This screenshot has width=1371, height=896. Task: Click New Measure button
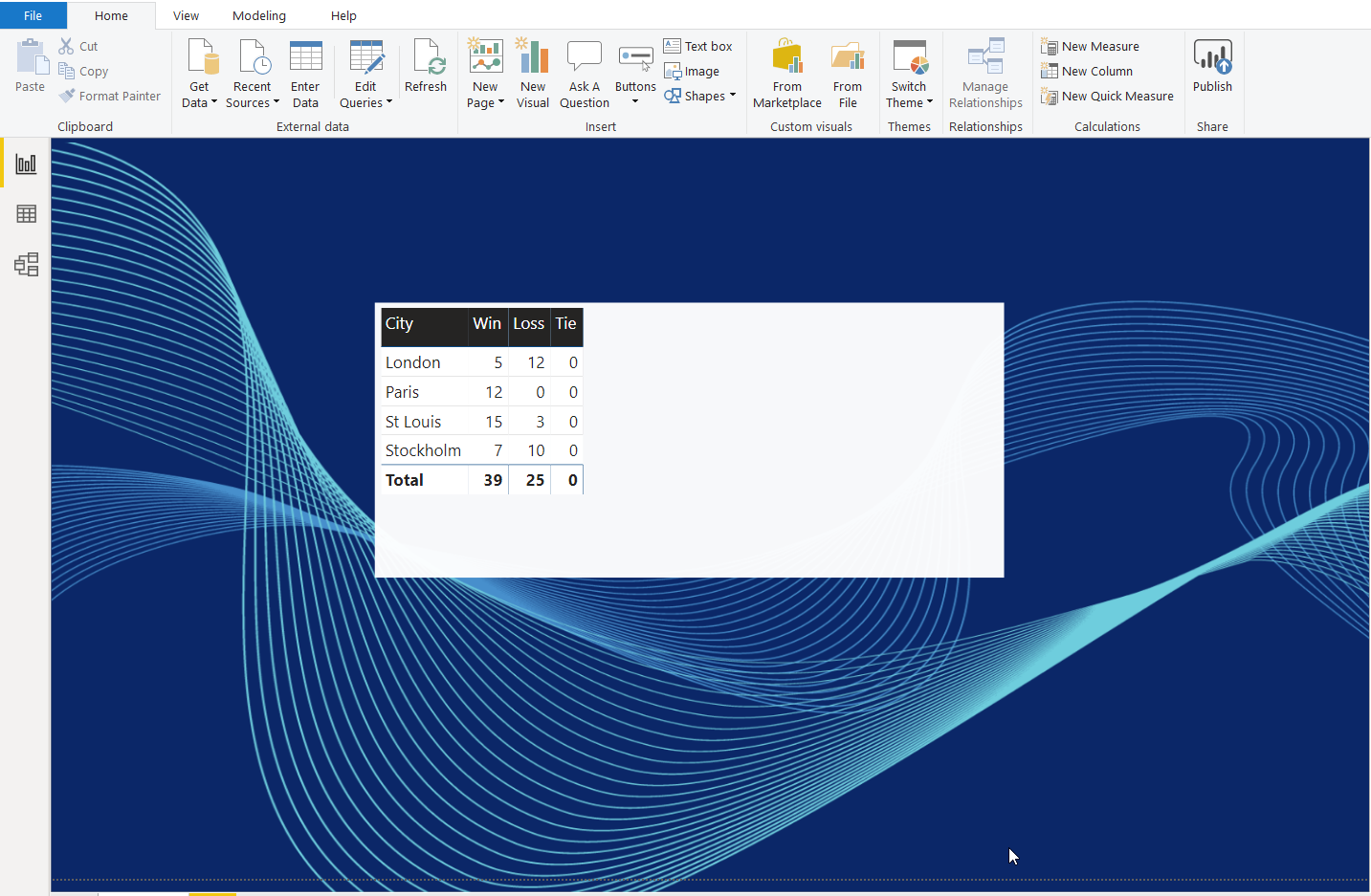[1091, 46]
